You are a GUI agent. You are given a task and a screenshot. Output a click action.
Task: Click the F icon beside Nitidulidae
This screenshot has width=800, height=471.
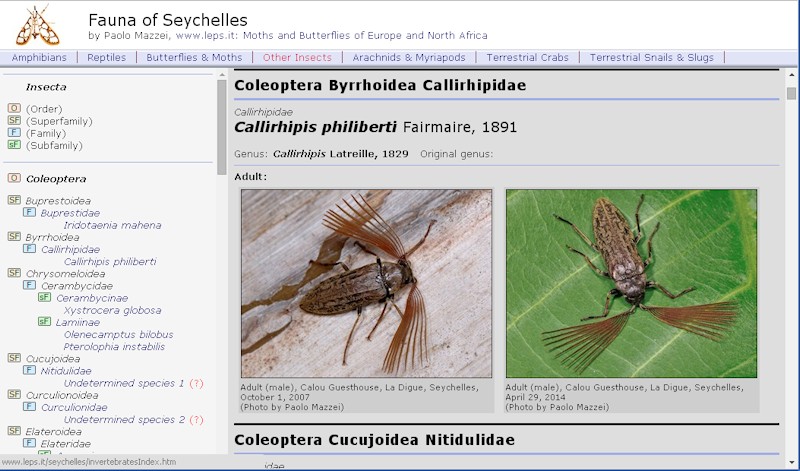(x=29, y=370)
